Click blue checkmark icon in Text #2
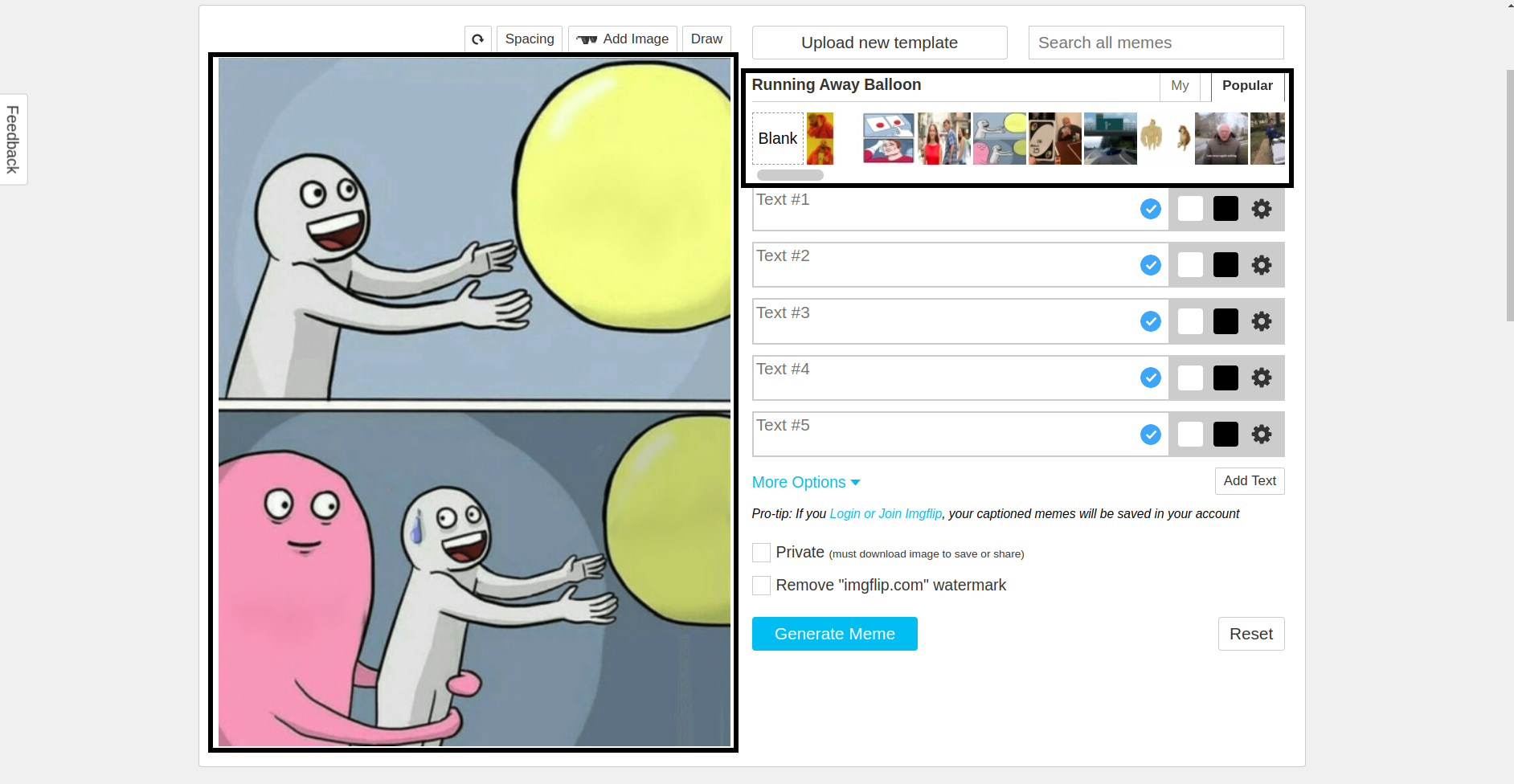This screenshot has height=784, width=1514. point(1150,265)
